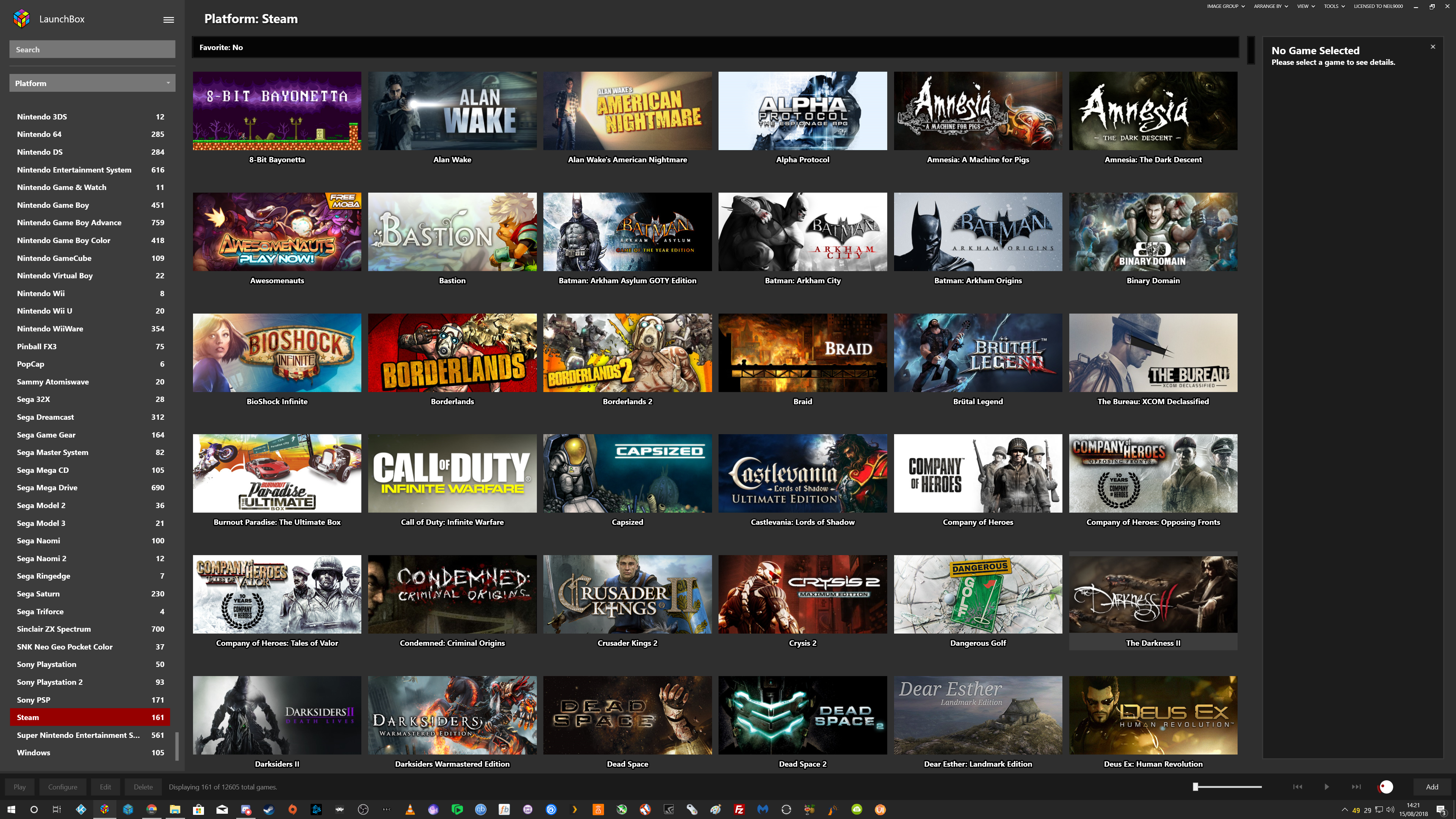Open Google Chrome Beta in taskbar
Image resolution: width=1456 pixels, height=819 pixels.
(x=152, y=810)
